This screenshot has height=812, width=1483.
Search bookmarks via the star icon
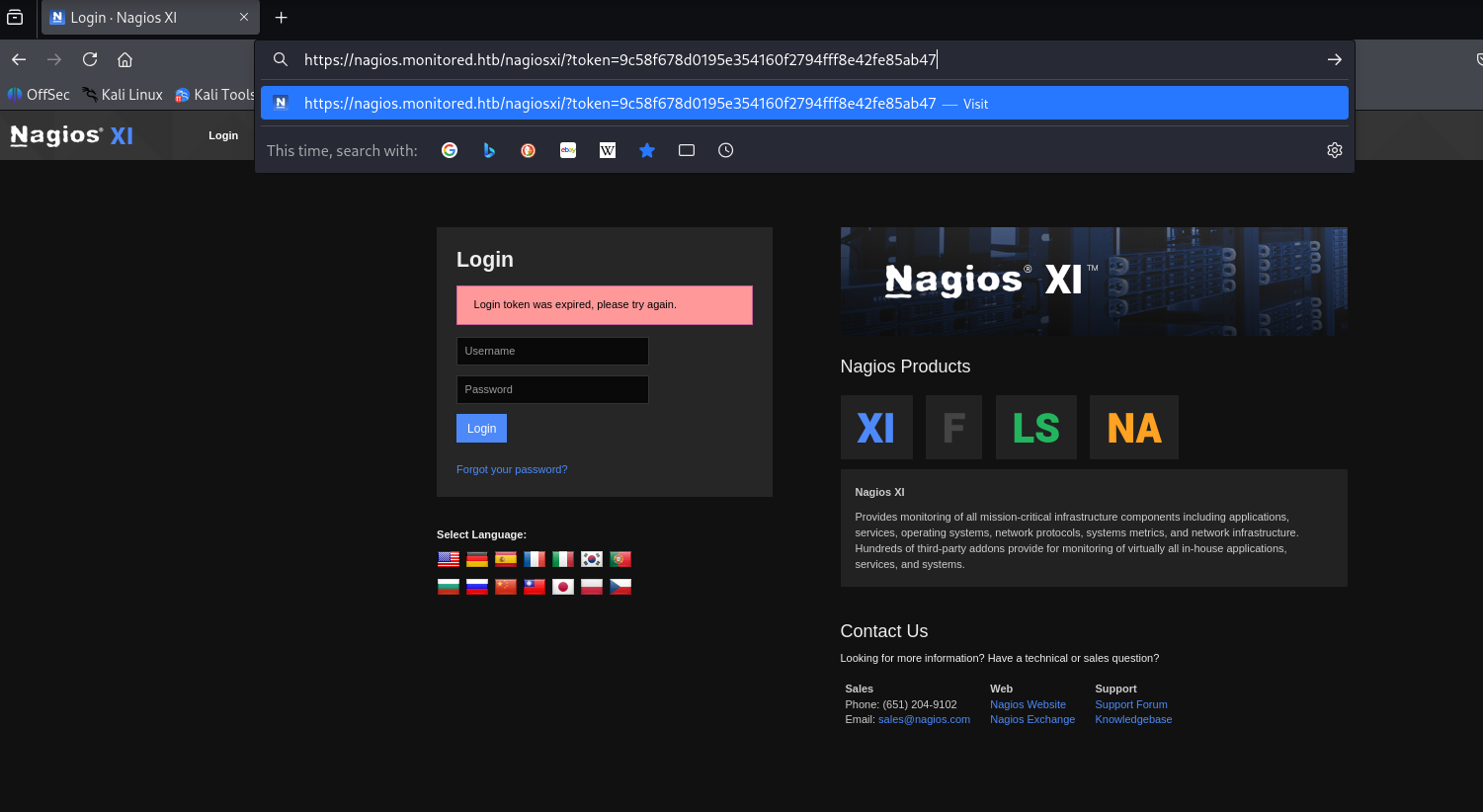647,150
